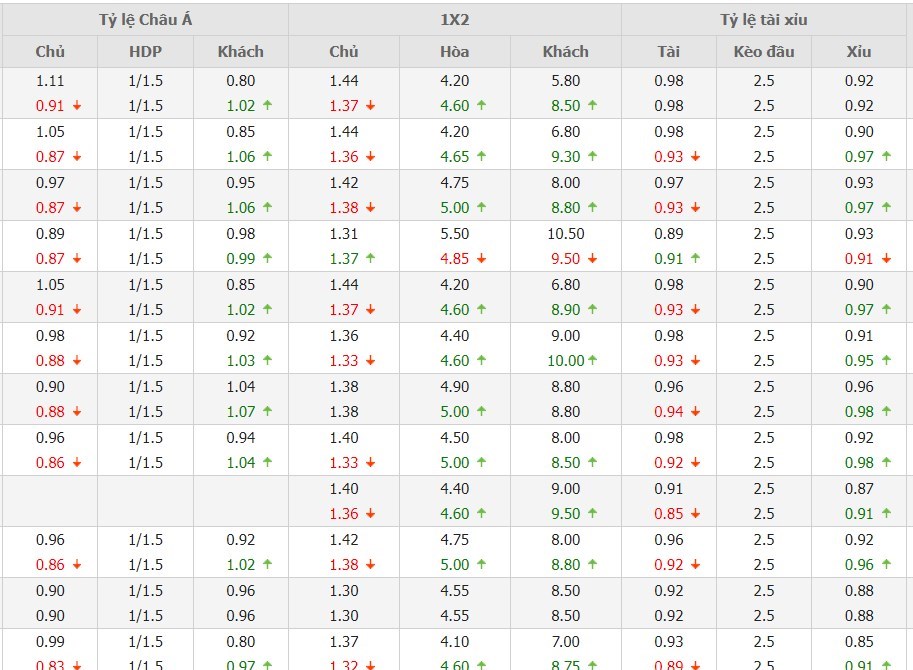Viewport: 913px width, 670px height.
Task: Click the red down arrow beside 4.85
Action: [481, 259]
